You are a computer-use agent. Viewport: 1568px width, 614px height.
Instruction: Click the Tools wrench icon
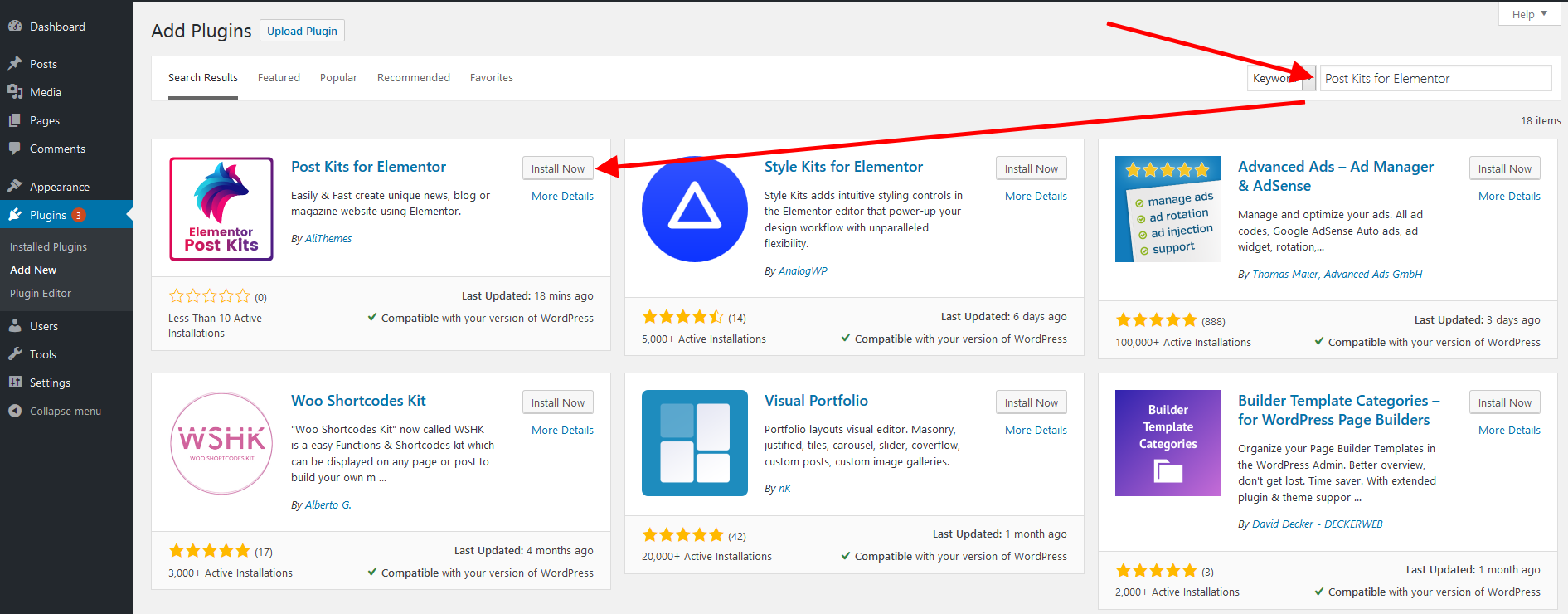(15, 354)
